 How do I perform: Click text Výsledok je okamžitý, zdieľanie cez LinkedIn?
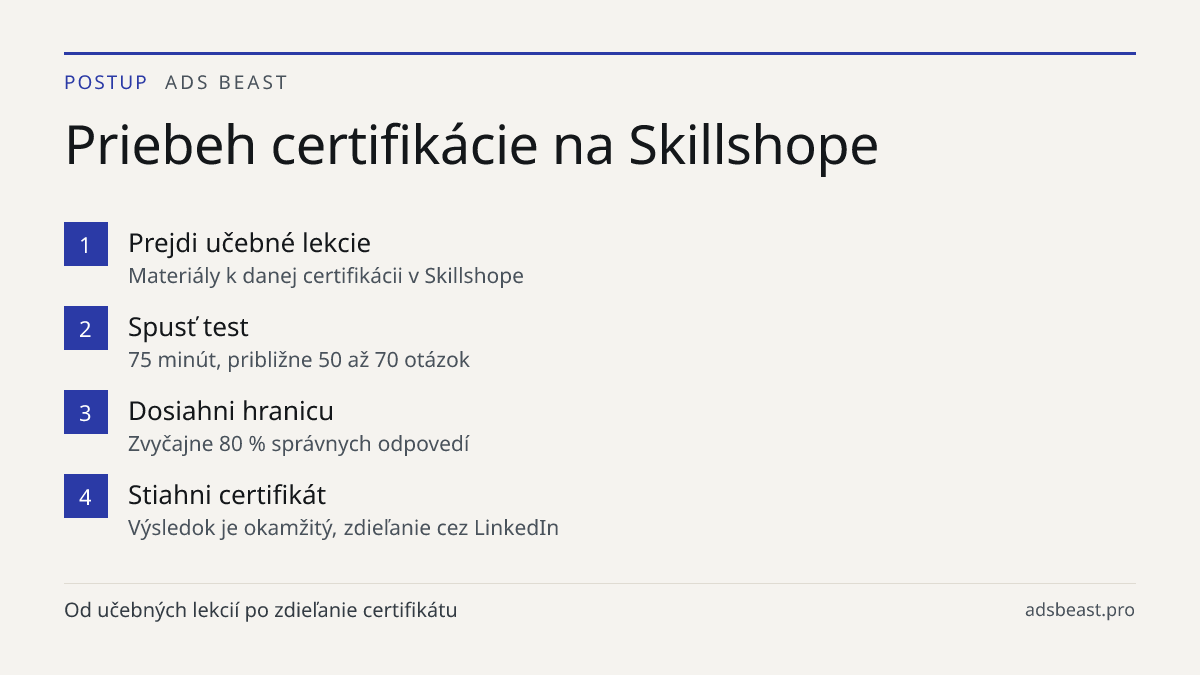click(x=343, y=528)
